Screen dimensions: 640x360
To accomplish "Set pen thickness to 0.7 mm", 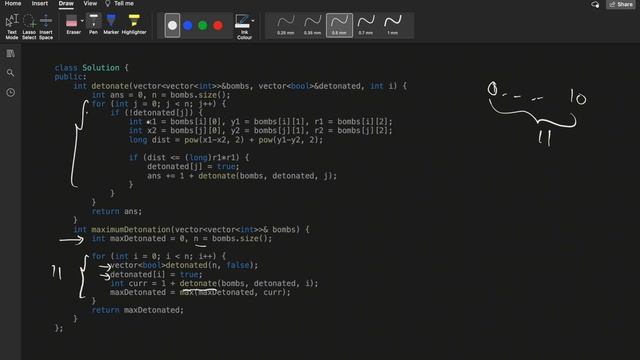I will pyautogui.click(x=366, y=25).
